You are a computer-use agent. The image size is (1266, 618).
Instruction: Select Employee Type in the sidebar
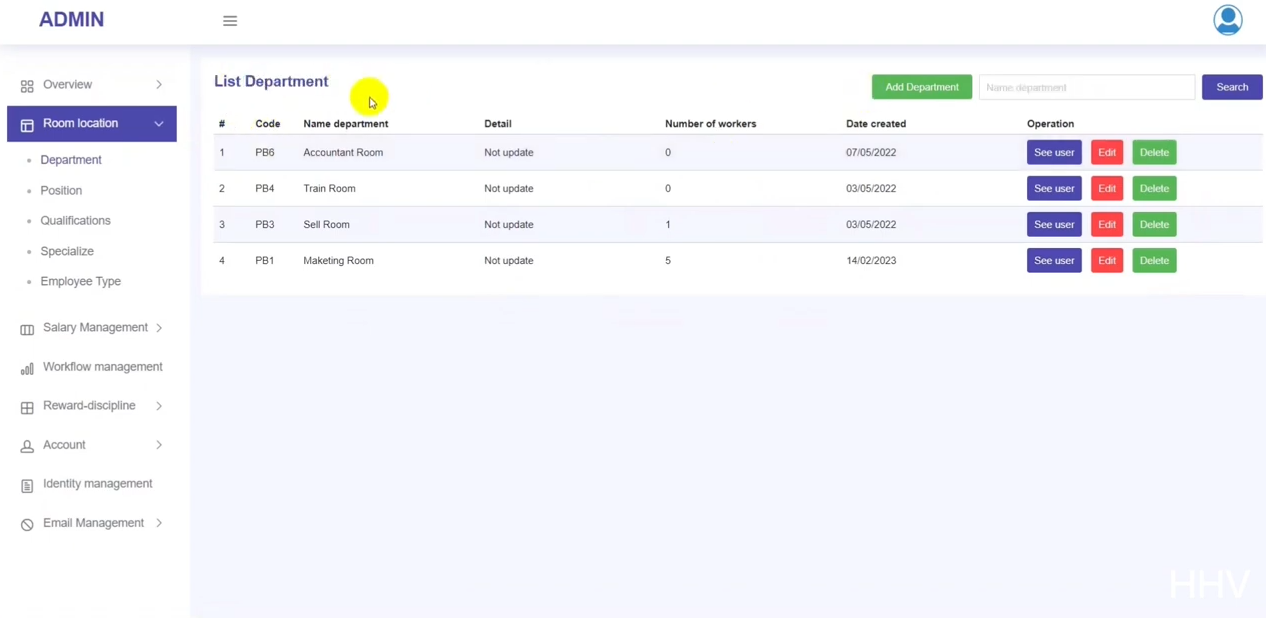pyautogui.click(x=80, y=281)
